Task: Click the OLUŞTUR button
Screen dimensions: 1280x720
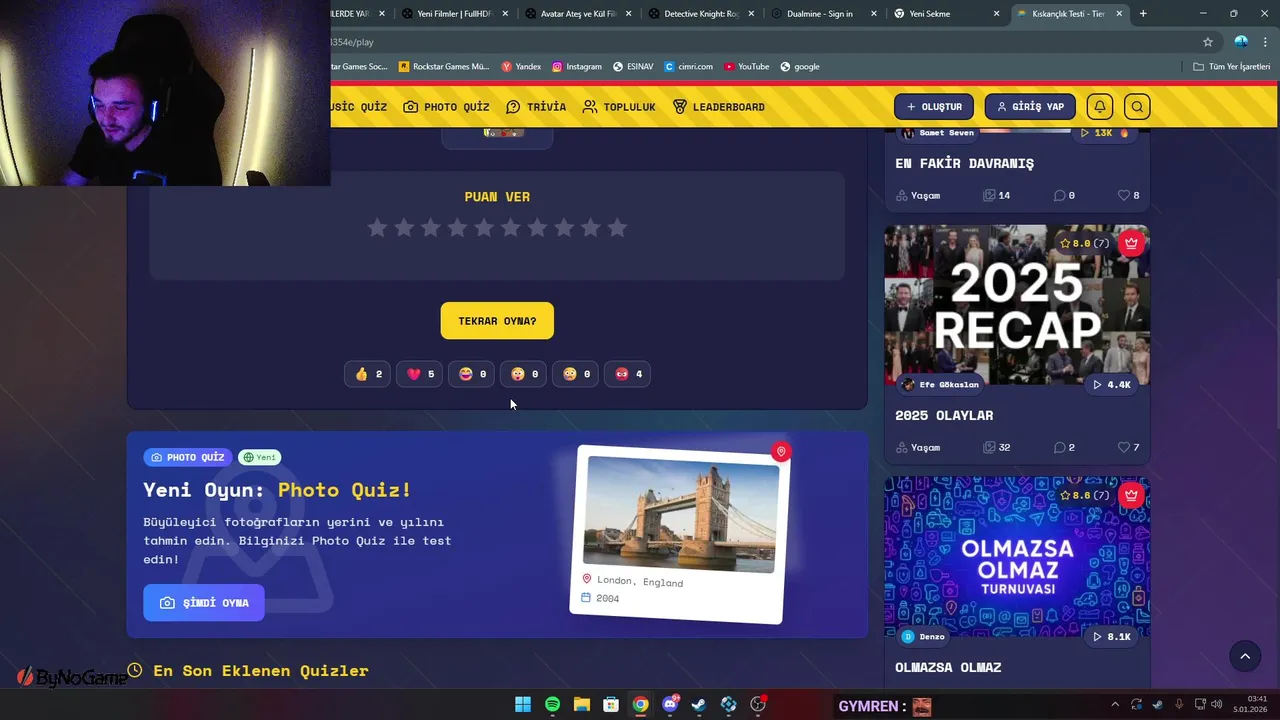Action: tap(934, 107)
